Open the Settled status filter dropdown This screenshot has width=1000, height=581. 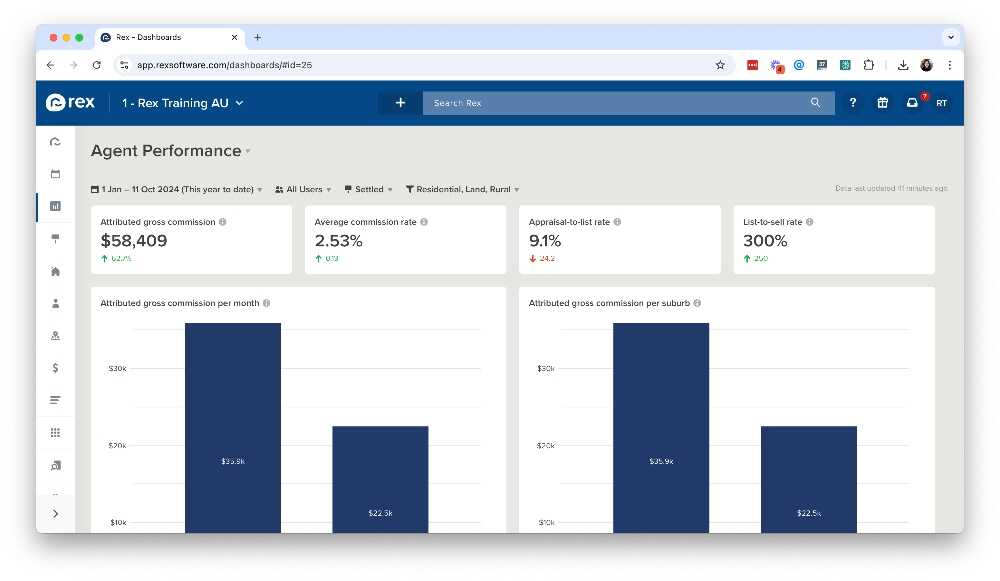[368, 189]
